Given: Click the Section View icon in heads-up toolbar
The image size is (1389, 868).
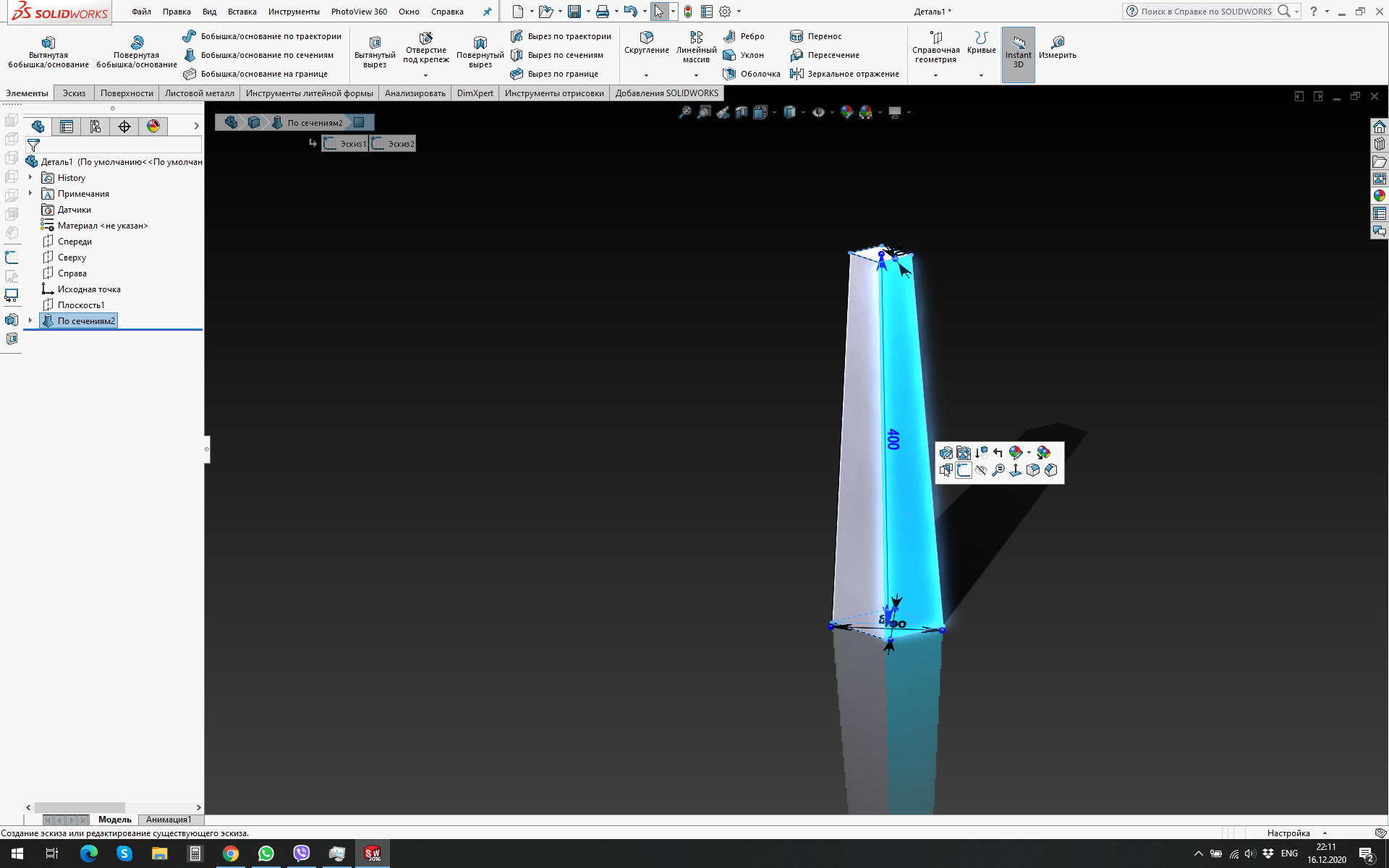Looking at the screenshot, I should click(742, 112).
